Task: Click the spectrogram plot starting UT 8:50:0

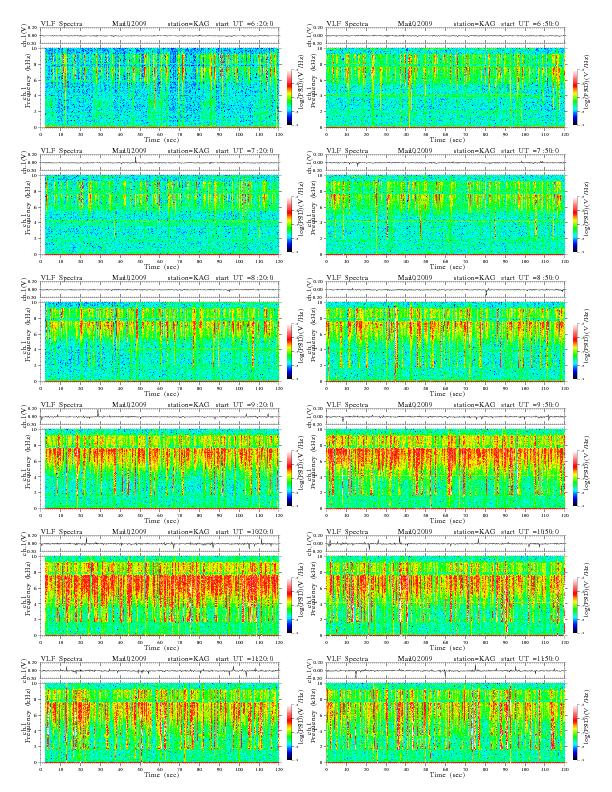Action: click(x=445, y=342)
